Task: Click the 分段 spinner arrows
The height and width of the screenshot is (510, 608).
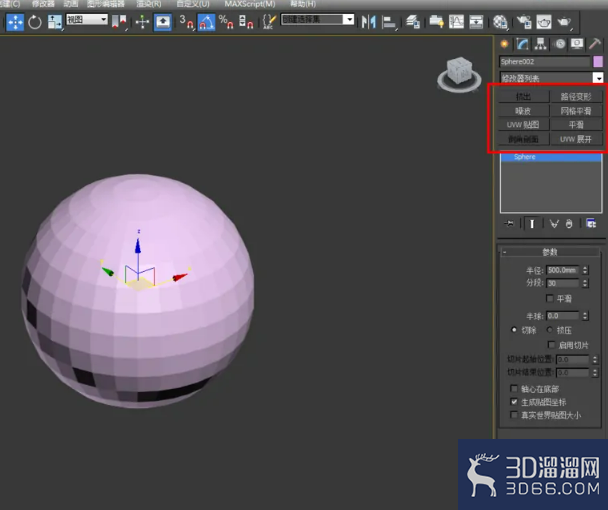Action: (586, 284)
